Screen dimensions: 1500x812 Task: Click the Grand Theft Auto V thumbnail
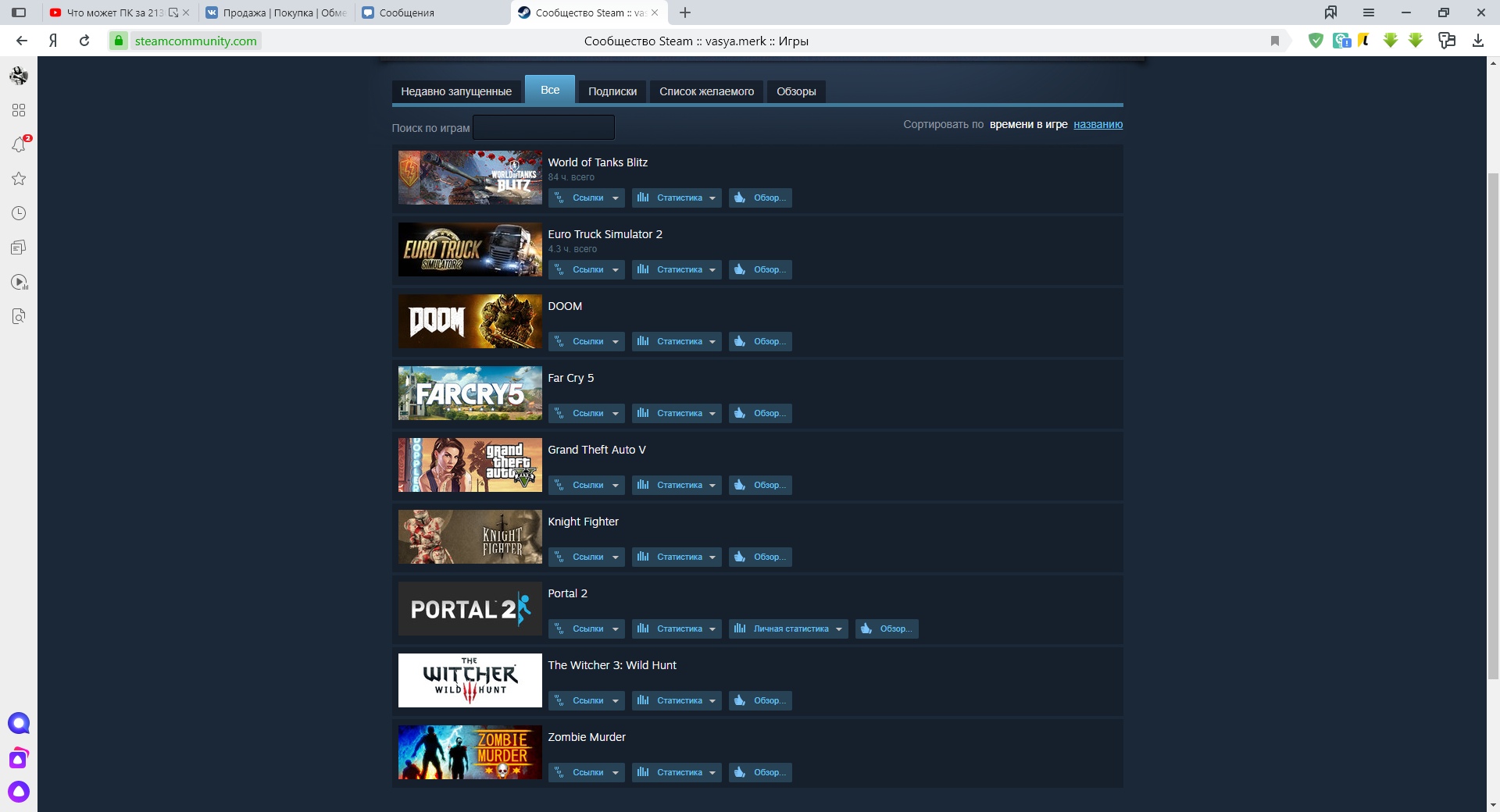pyautogui.click(x=470, y=465)
